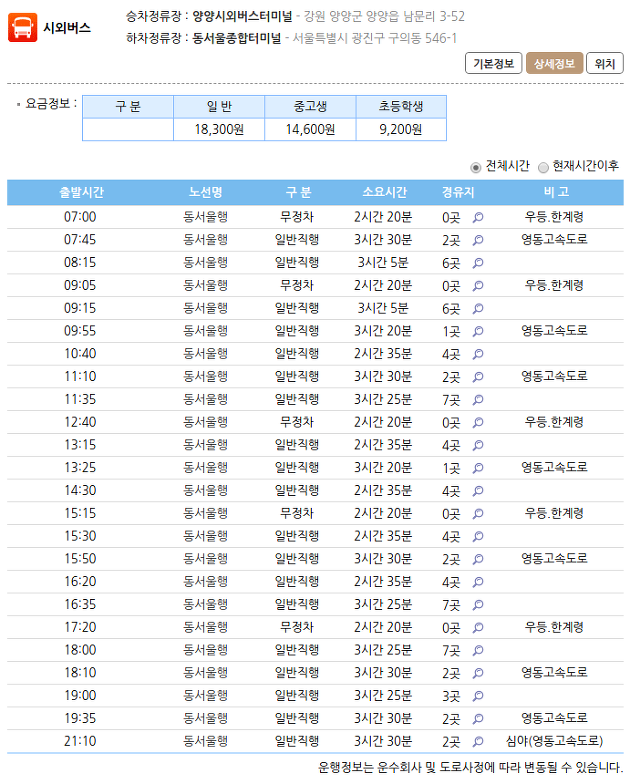Click 동서울종합터미널 alighting stop name
The image size is (630, 784).
point(237,38)
